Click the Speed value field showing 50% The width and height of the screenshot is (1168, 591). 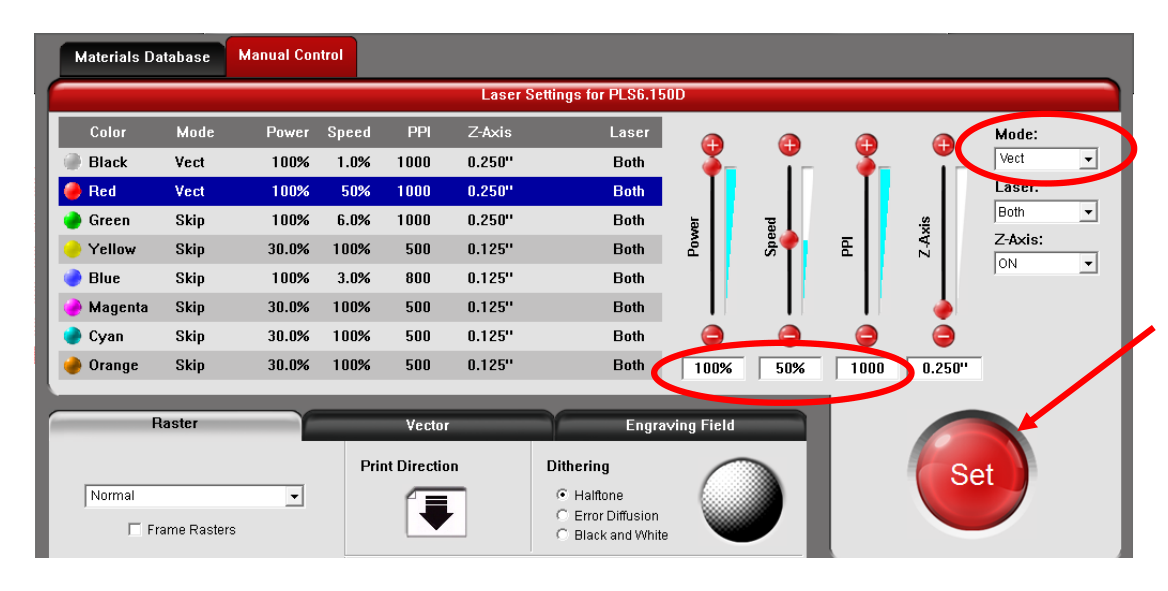790,368
